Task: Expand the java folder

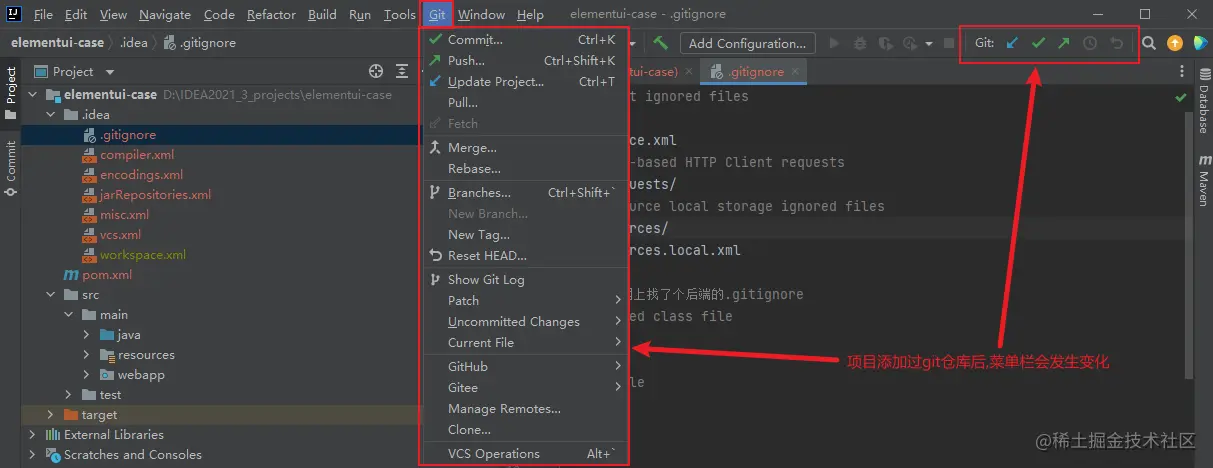Action: point(87,334)
